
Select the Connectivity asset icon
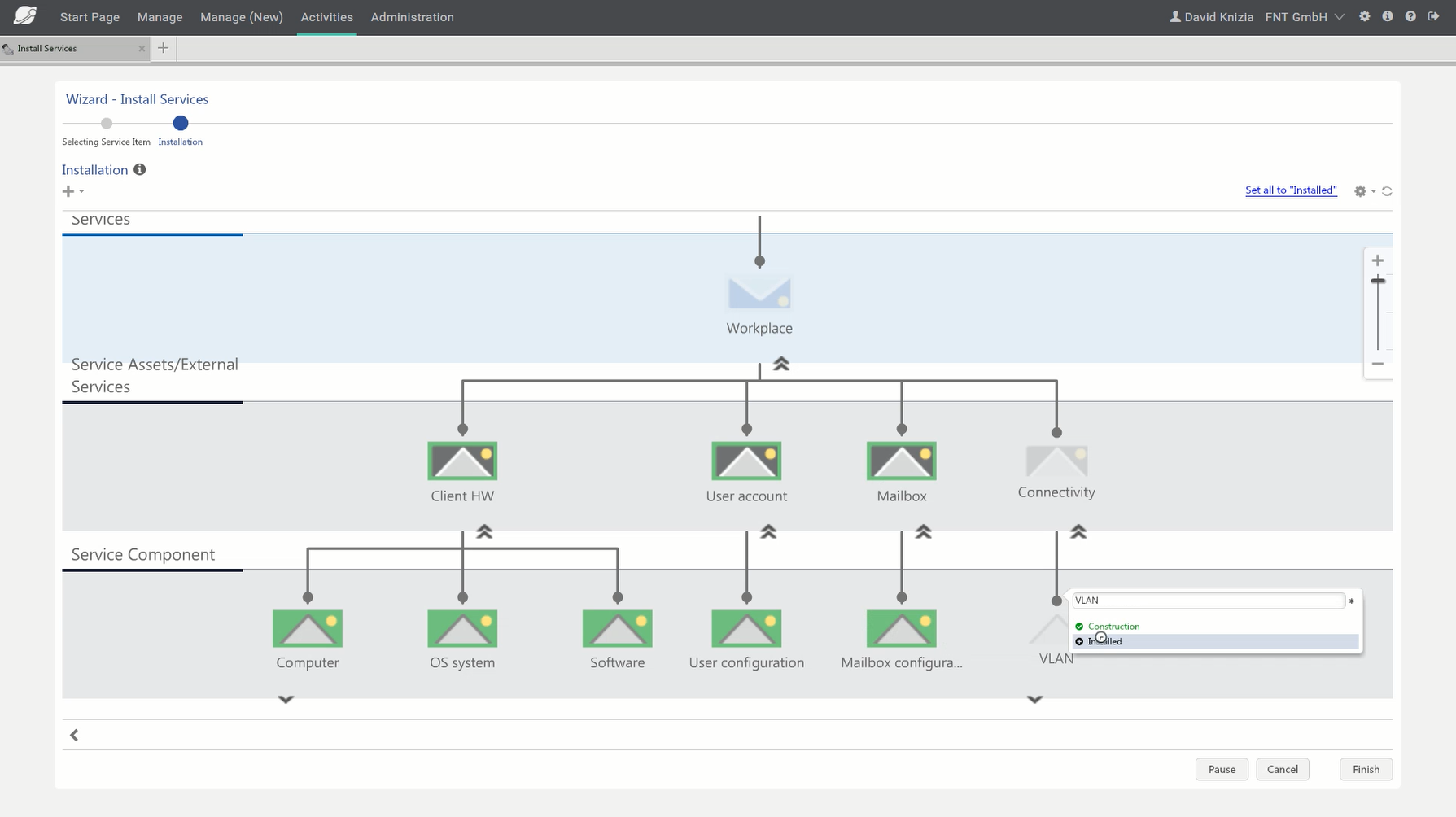1056,461
